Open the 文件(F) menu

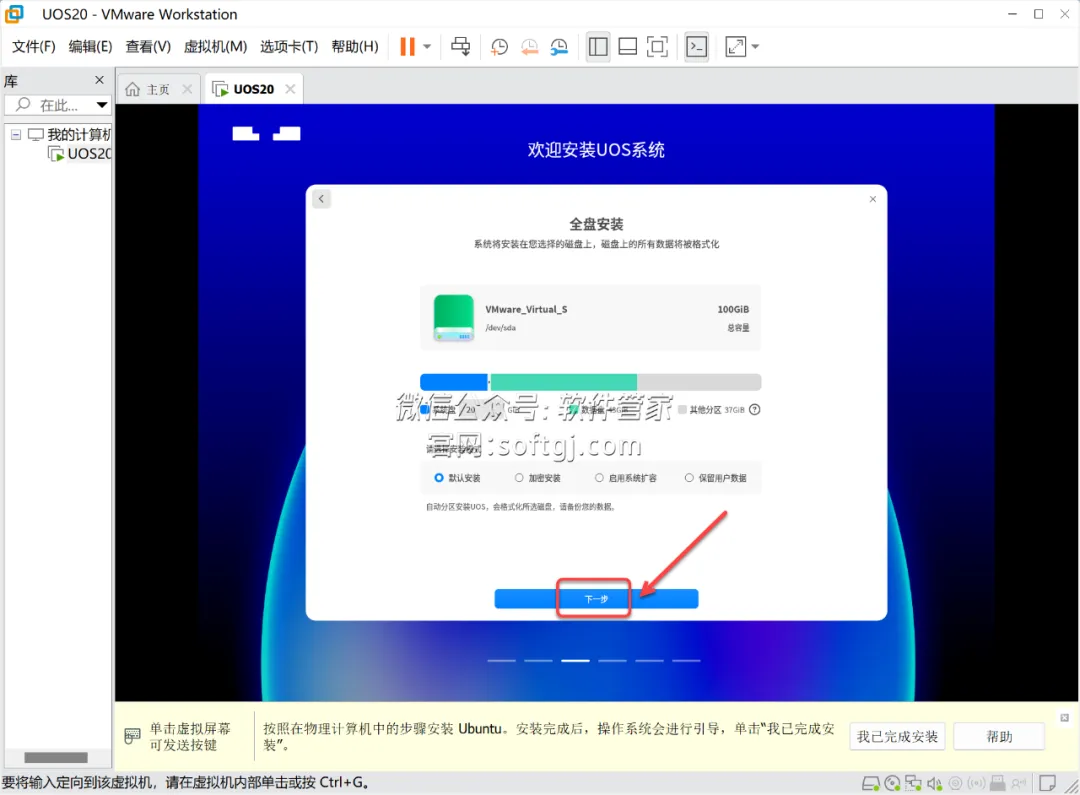pos(34,47)
